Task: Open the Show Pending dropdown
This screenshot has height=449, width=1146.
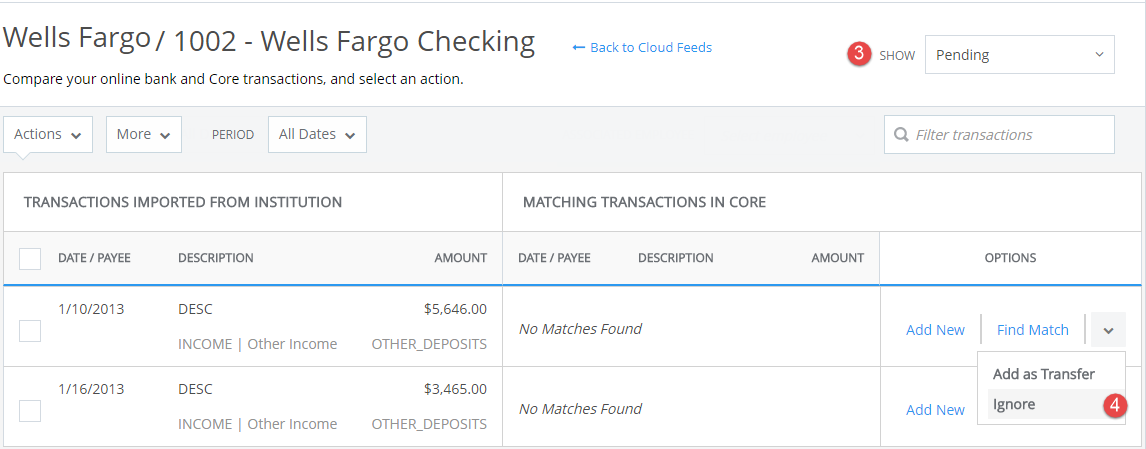Action: click(x=1020, y=55)
